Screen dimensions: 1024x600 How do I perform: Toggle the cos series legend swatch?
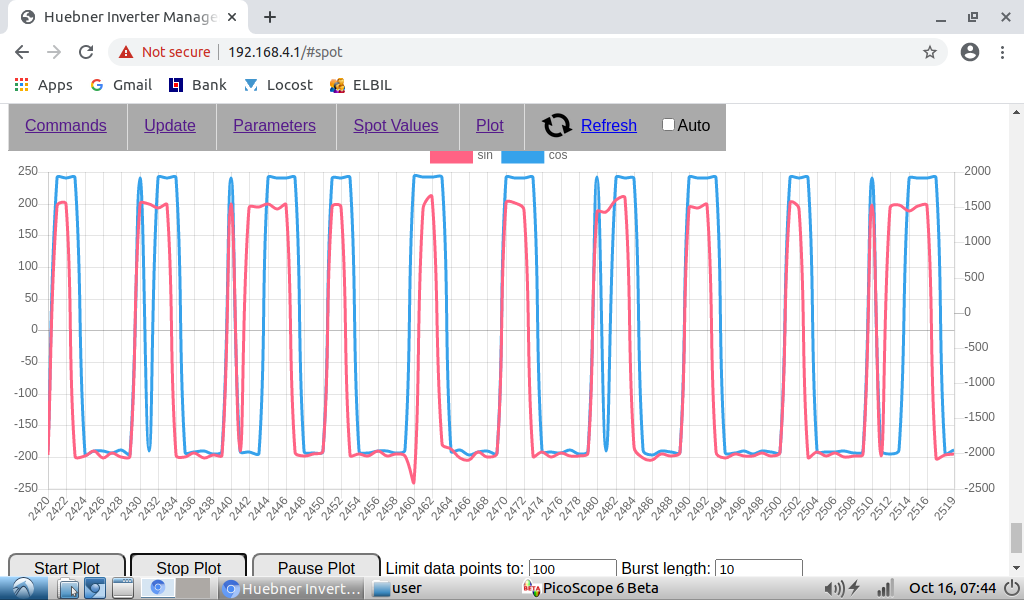[x=521, y=156]
